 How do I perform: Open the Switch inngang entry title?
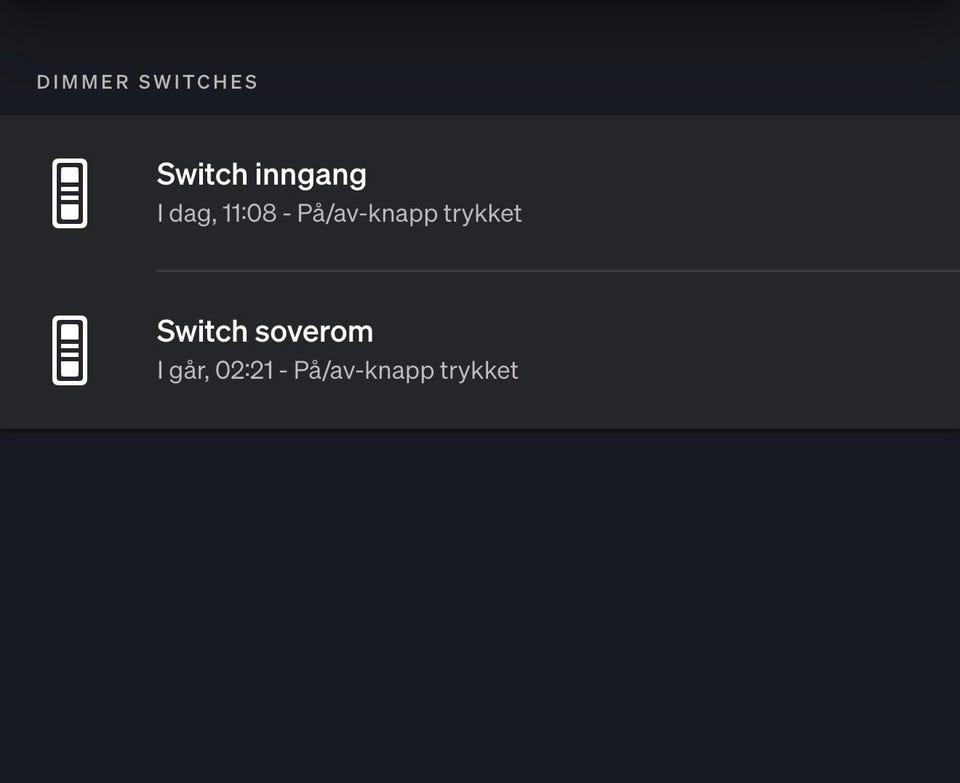pos(261,175)
